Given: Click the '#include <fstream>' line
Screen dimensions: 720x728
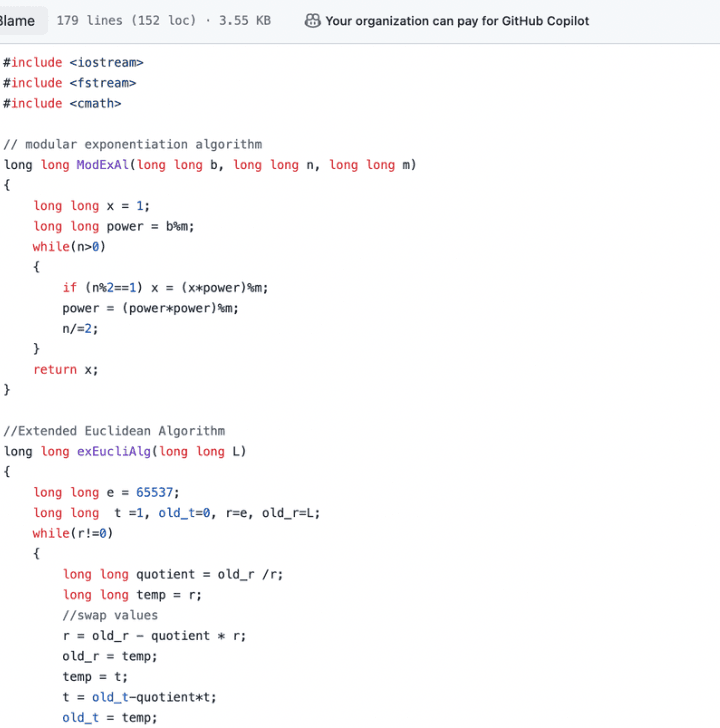Looking at the screenshot, I should [x=70, y=83].
